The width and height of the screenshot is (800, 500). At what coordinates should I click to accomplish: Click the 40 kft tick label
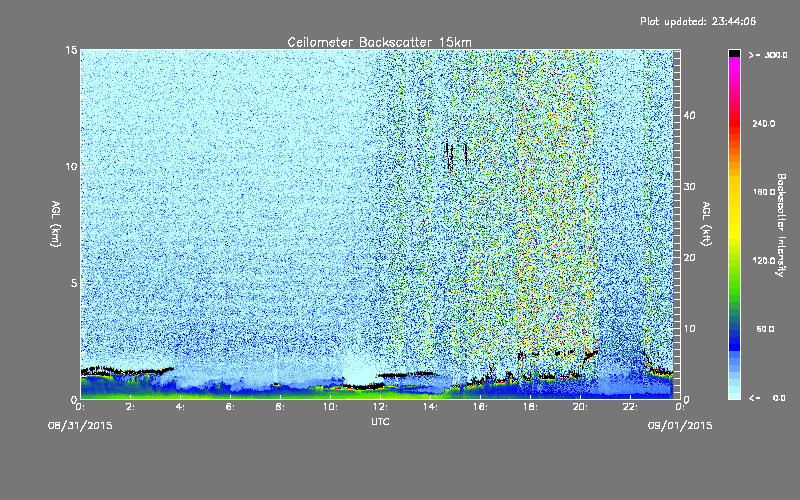click(x=689, y=115)
